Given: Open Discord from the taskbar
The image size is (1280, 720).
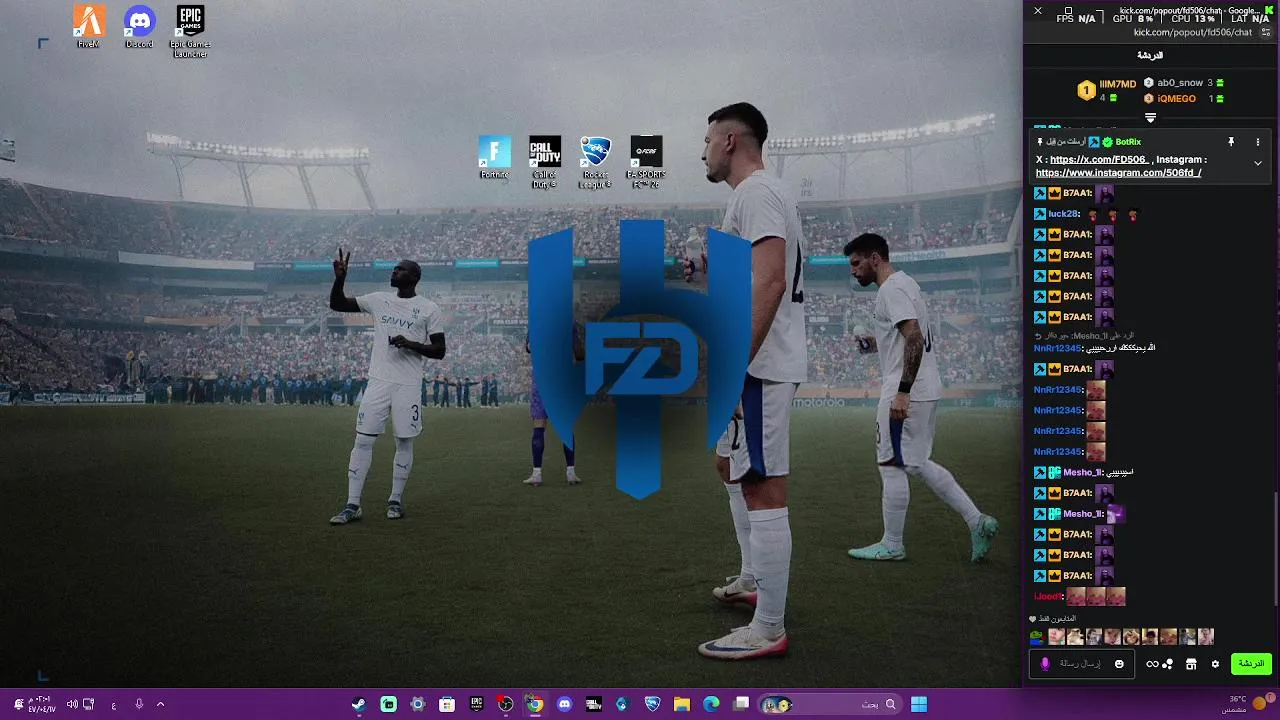Looking at the screenshot, I should tap(564, 704).
